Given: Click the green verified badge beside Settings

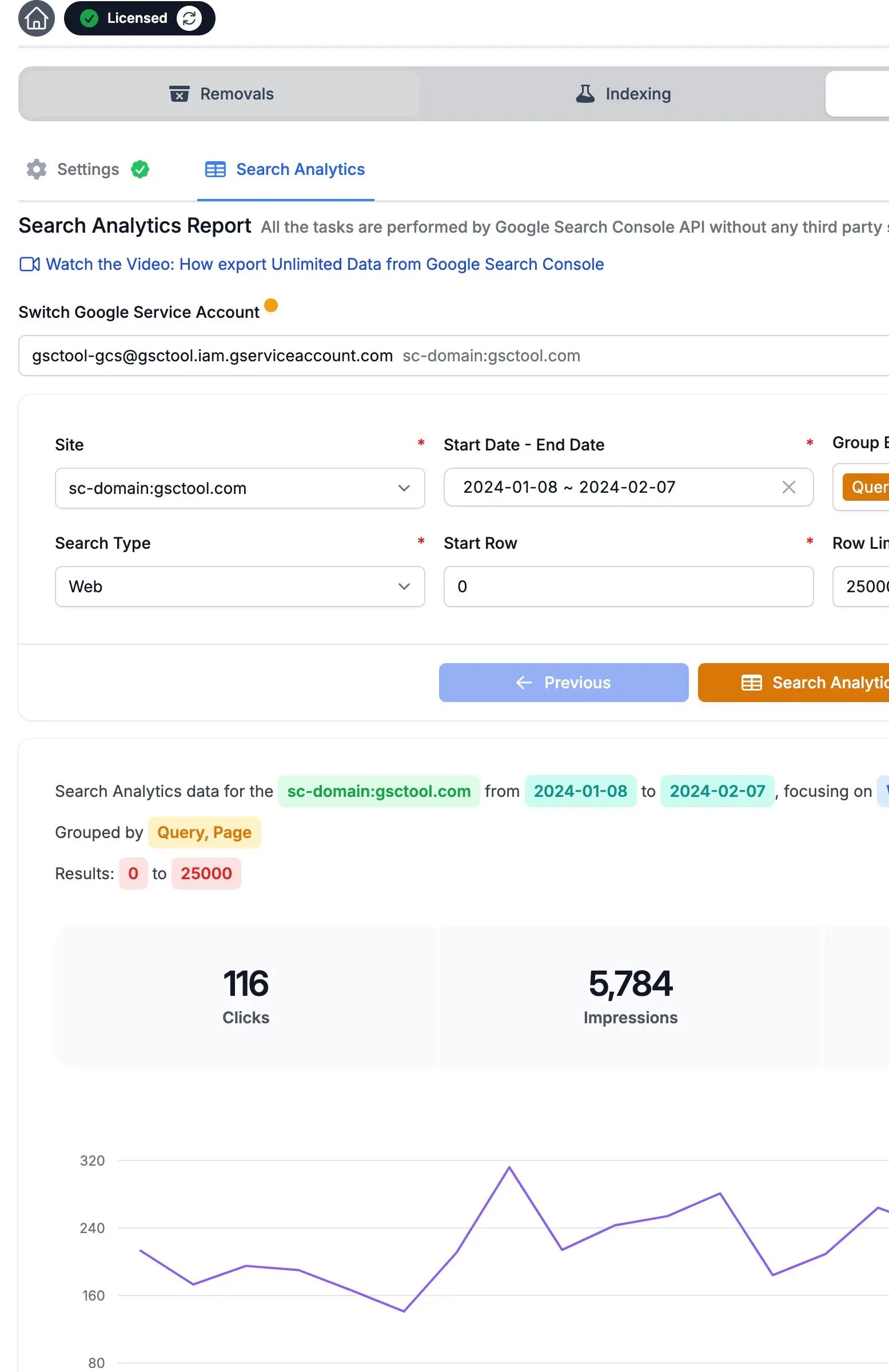Looking at the screenshot, I should (x=140, y=169).
